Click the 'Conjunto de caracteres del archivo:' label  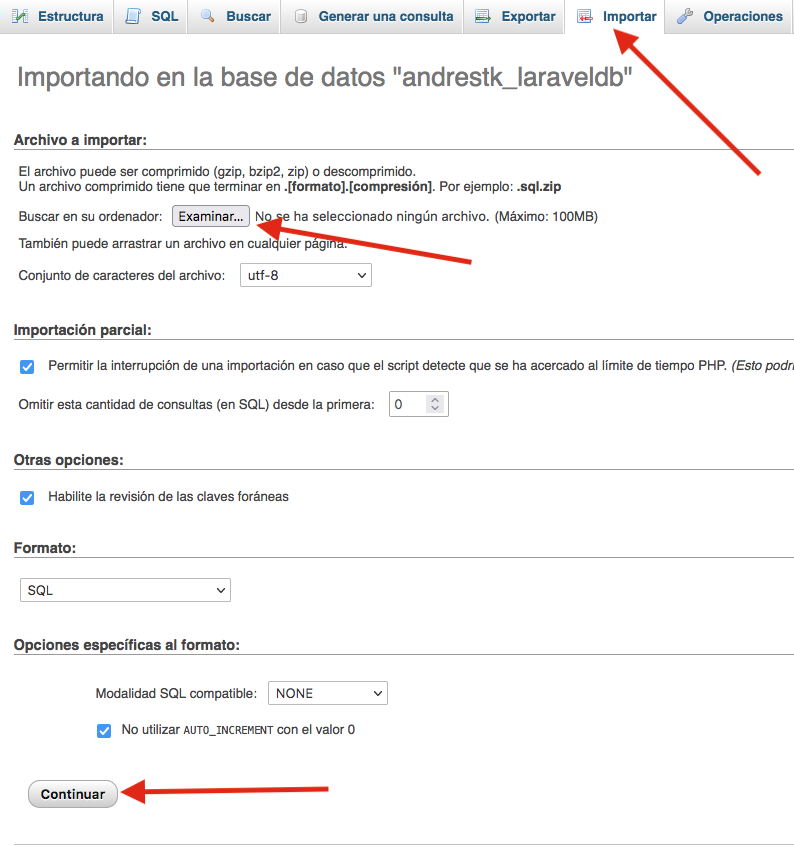pyautogui.click(x=122, y=275)
